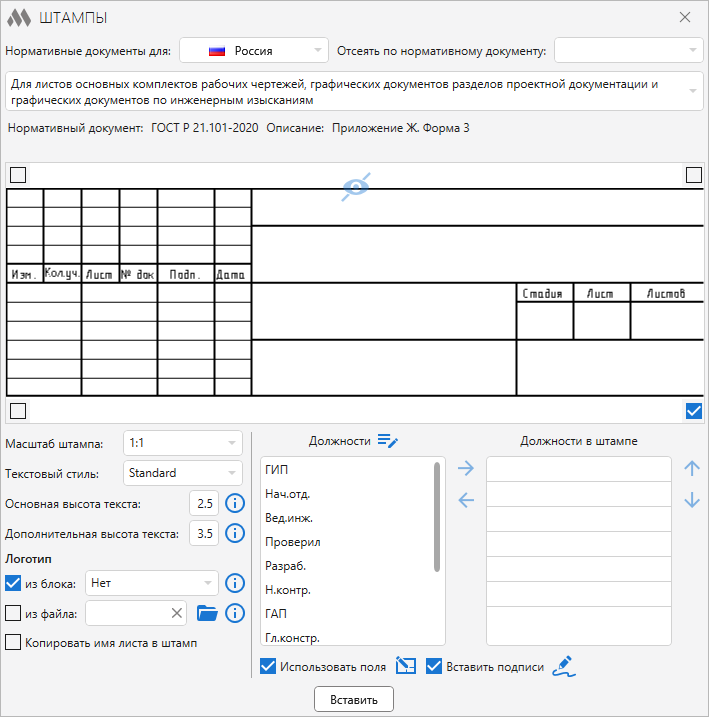Click the Листов cell in stamp preview
709x717 pixels.
coord(666,293)
